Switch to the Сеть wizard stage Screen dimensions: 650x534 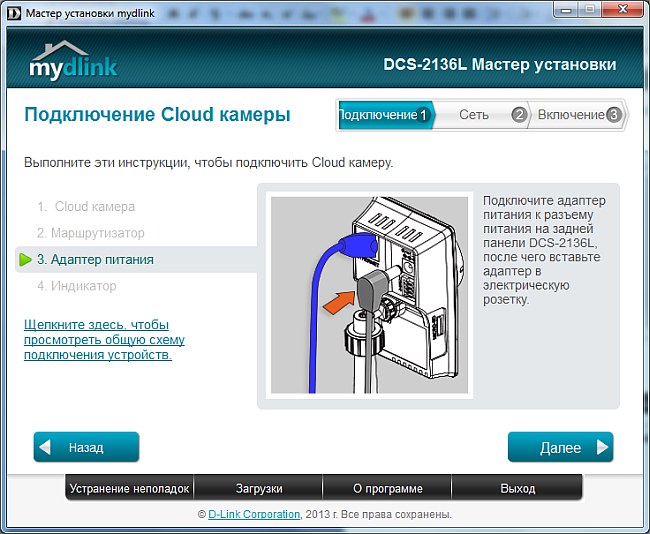[474, 115]
